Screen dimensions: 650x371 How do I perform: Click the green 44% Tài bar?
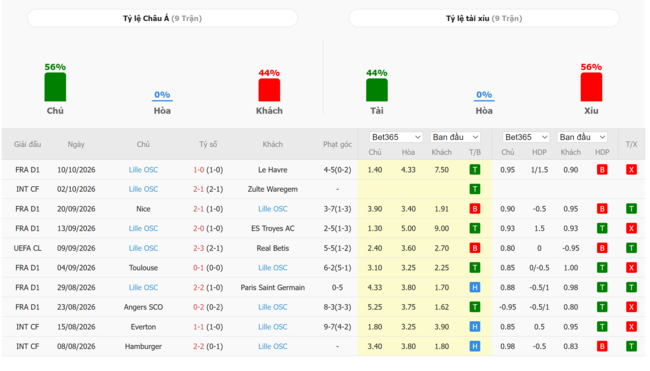pyautogui.click(x=376, y=90)
